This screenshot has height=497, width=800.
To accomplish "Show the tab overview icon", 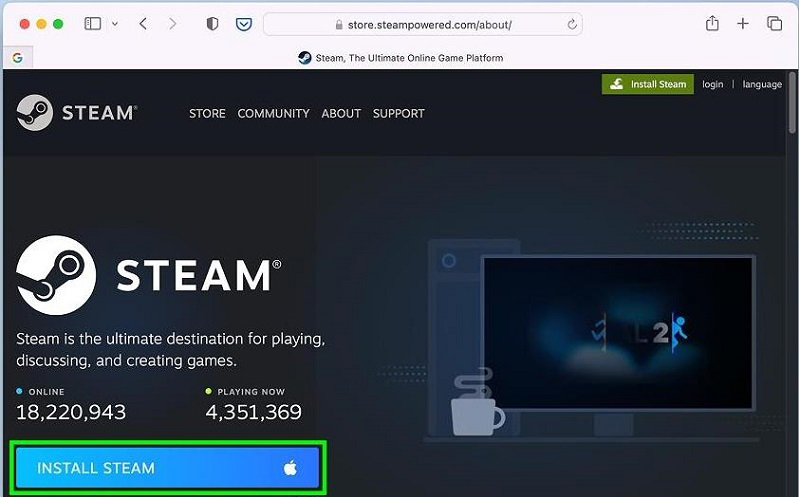I will click(x=774, y=24).
